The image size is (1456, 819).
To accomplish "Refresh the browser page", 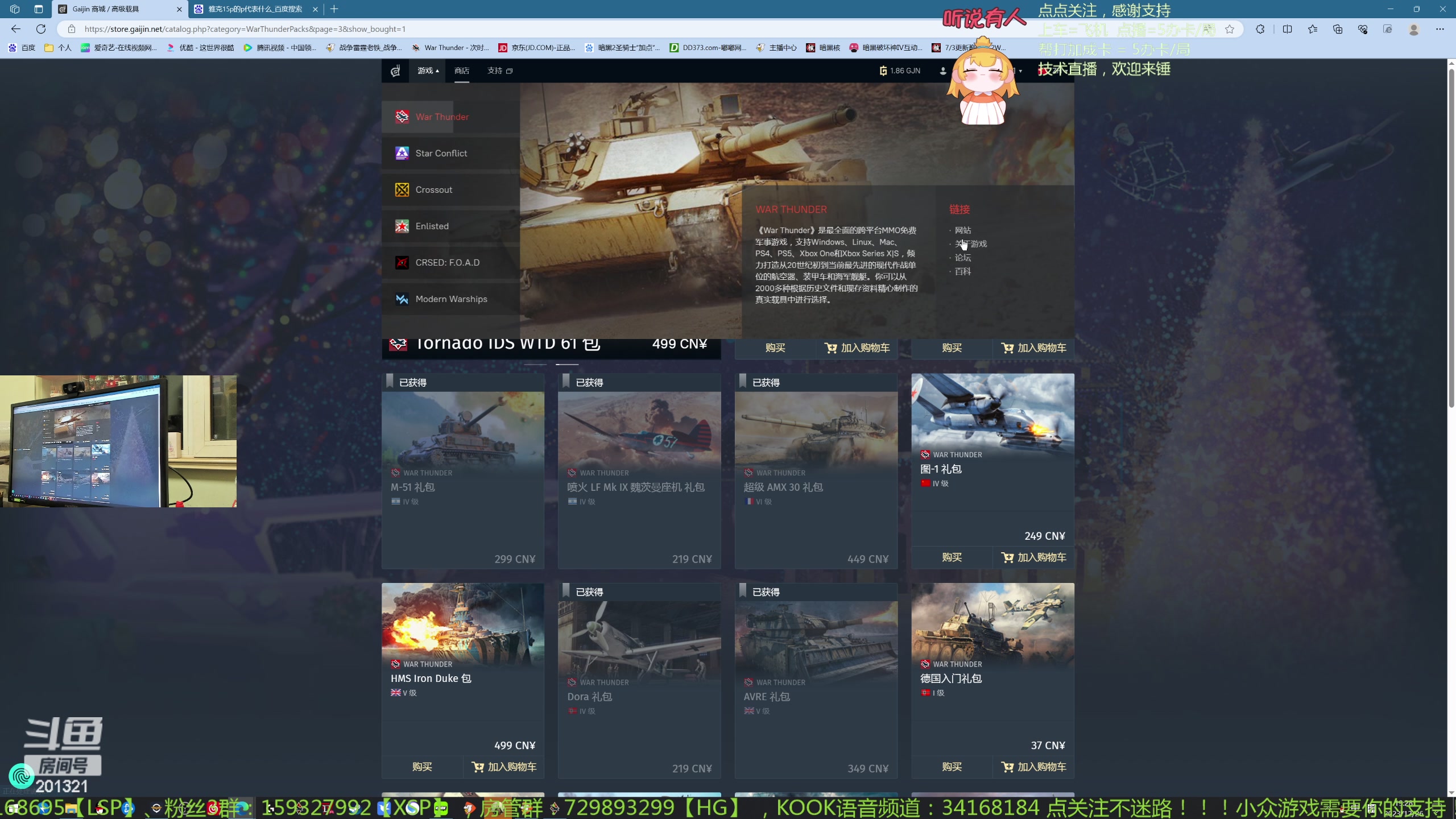I will click(41, 29).
